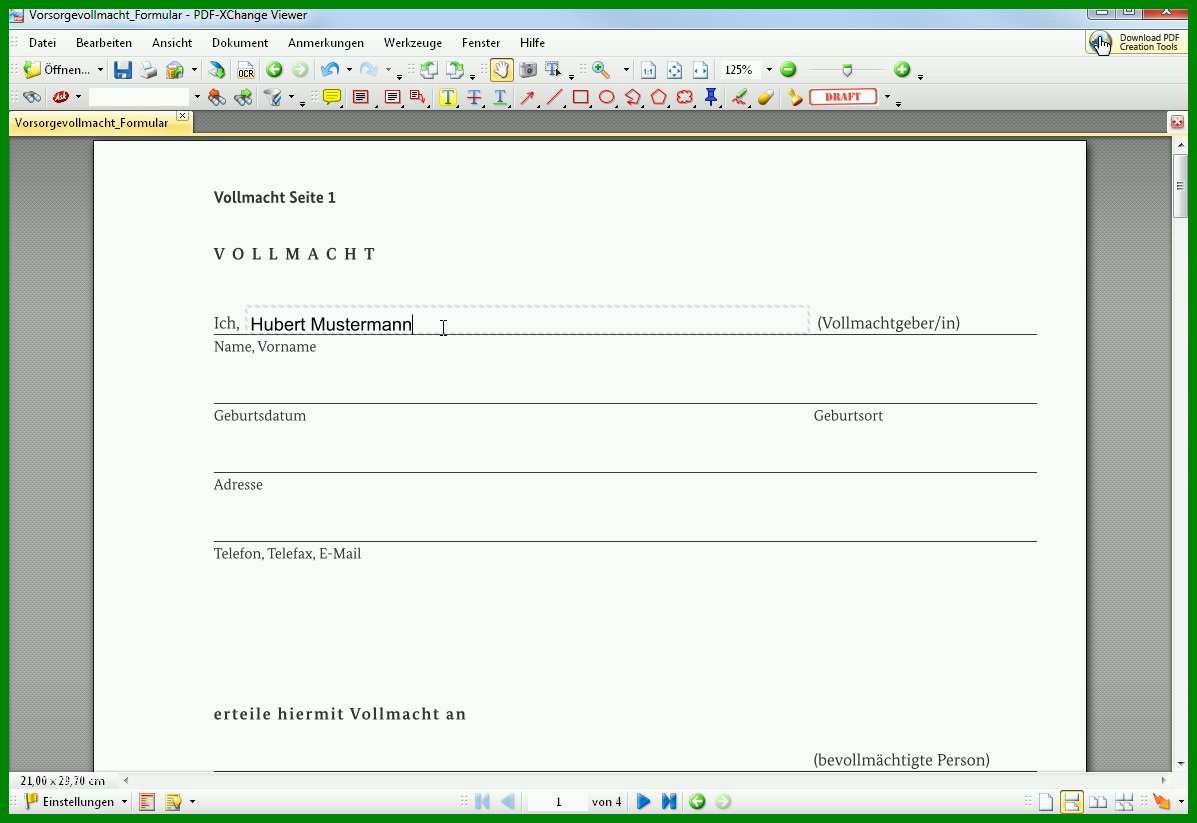The height and width of the screenshot is (823, 1197).
Task: Apply the DRAFT stamp
Action: coord(843,97)
